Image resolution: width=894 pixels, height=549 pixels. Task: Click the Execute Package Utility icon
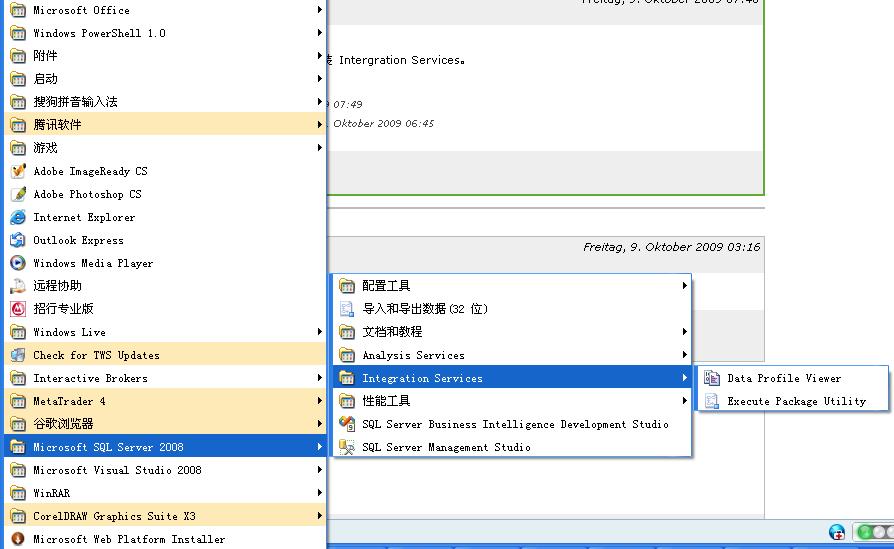712,401
